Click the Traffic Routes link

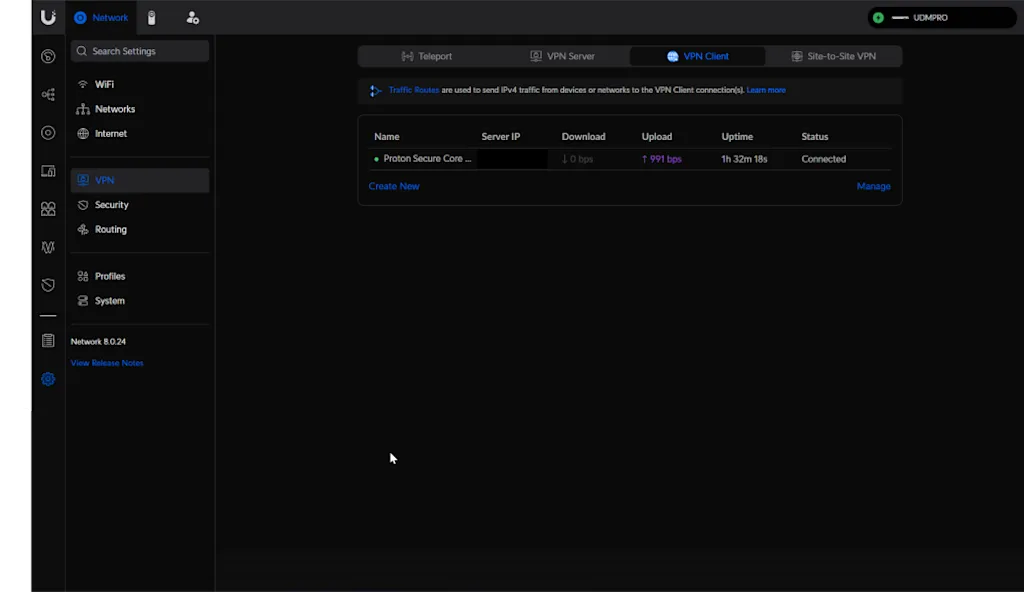point(413,90)
